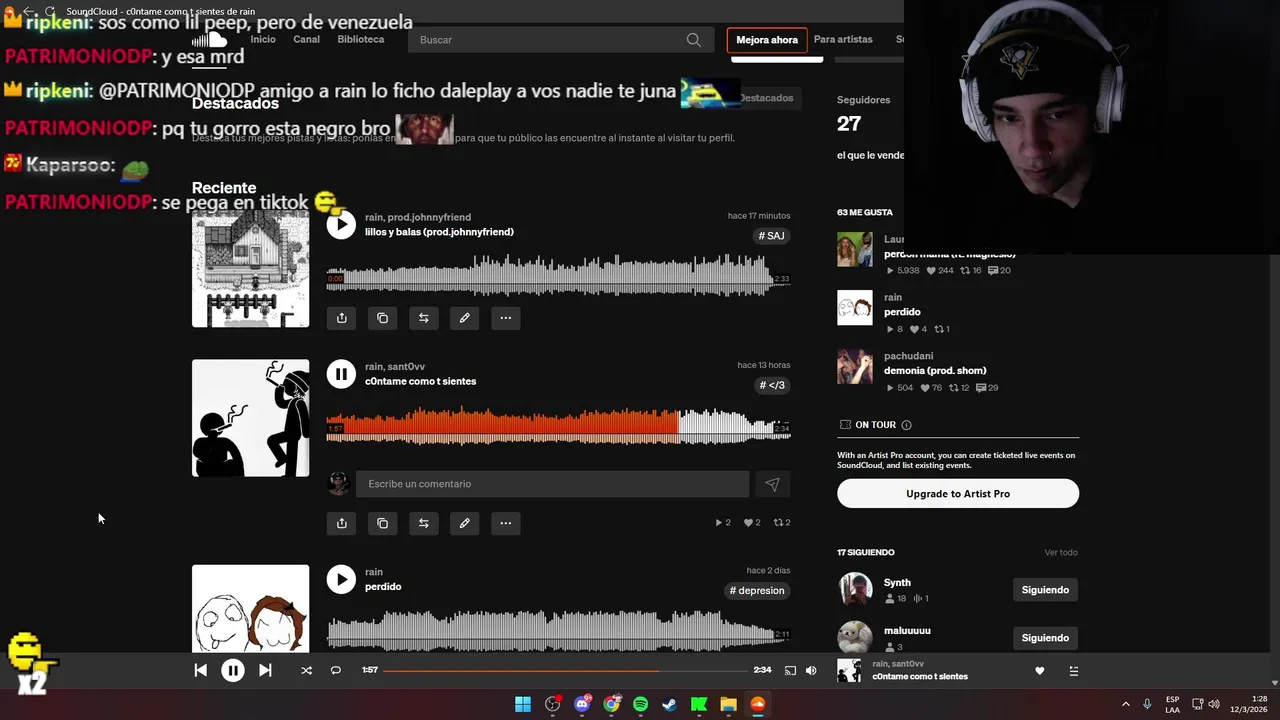Open 'perdido' cover artwork in Reciente
The width and height of the screenshot is (1280, 720).
[x=250, y=609]
